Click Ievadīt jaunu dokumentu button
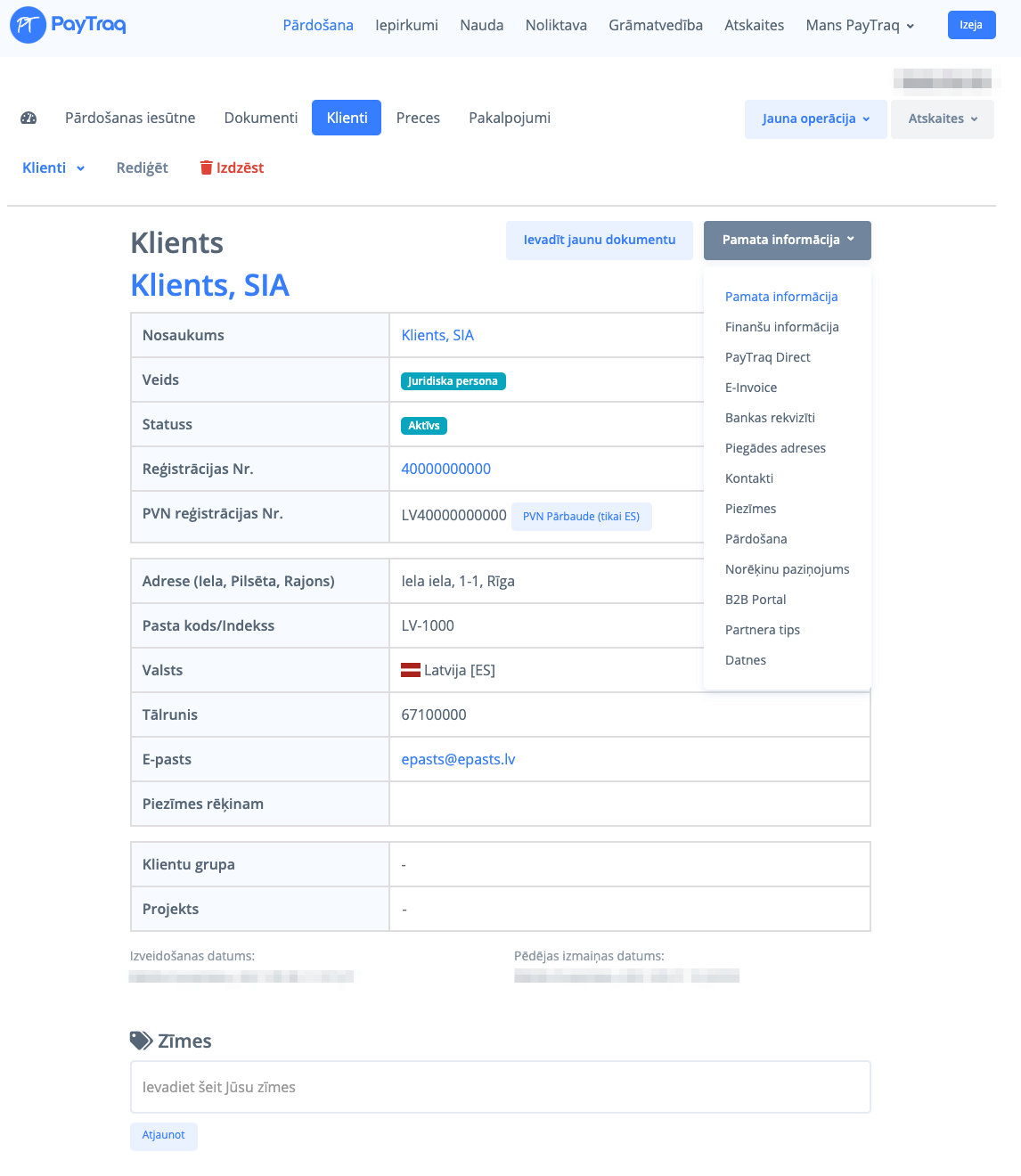Image resolution: width=1021 pixels, height=1176 pixels. click(x=600, y=240)
